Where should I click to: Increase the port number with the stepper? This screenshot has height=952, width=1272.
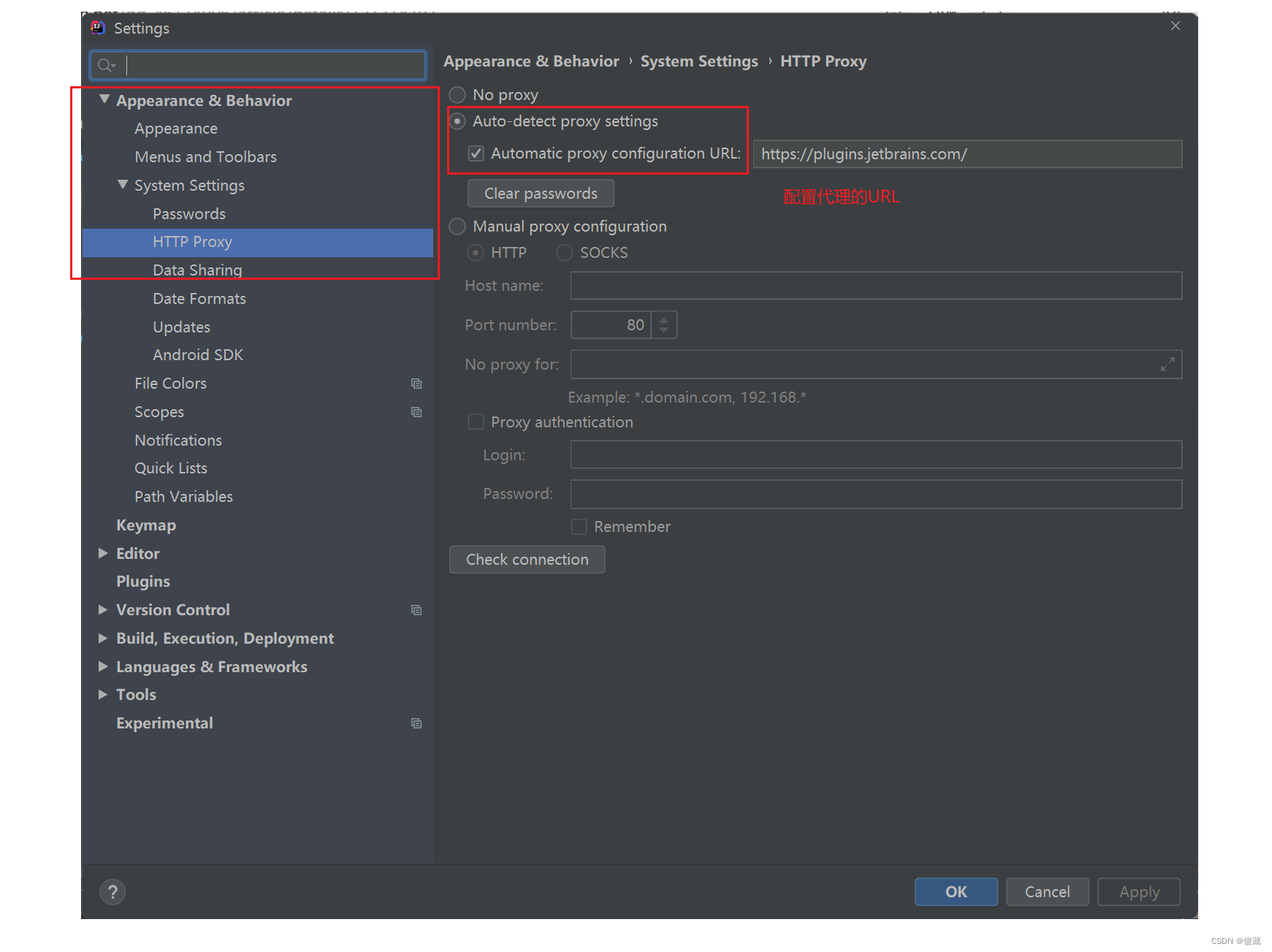tap(664, 319)
